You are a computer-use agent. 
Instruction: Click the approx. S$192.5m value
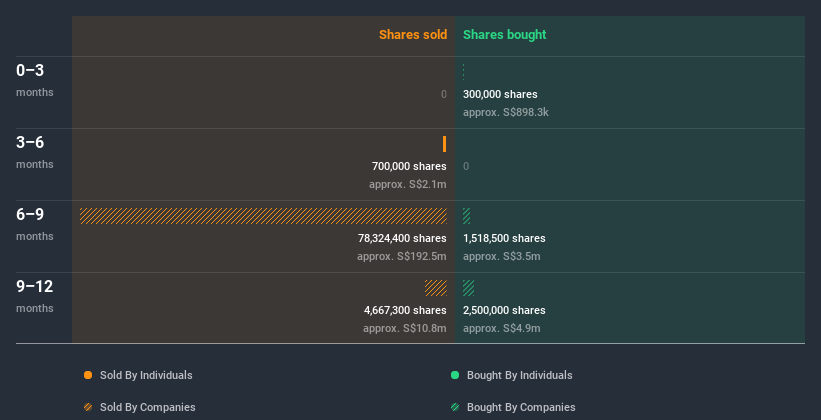click(402, 256)
